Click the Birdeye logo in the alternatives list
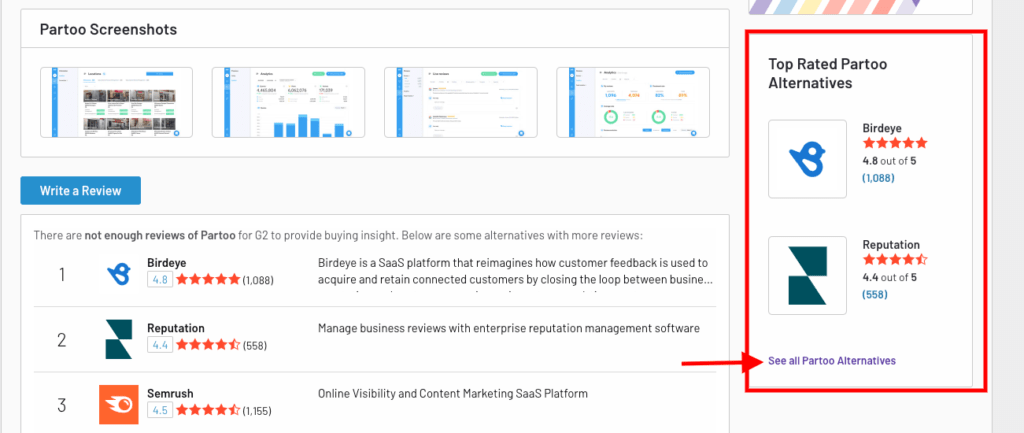Screen dimensions: 1024x433 (x=119, y=272)
